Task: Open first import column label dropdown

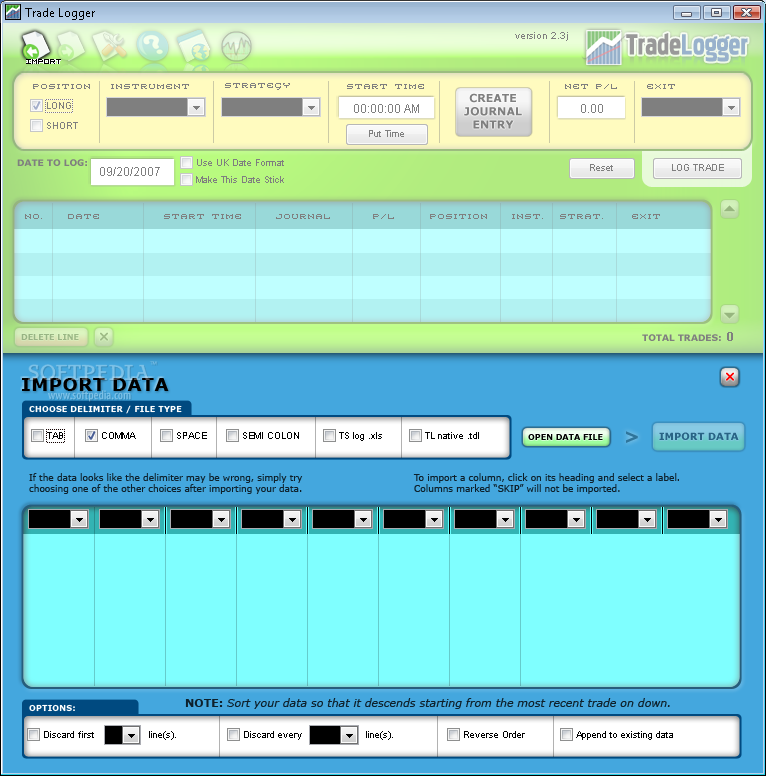Action: coord(58,520)
